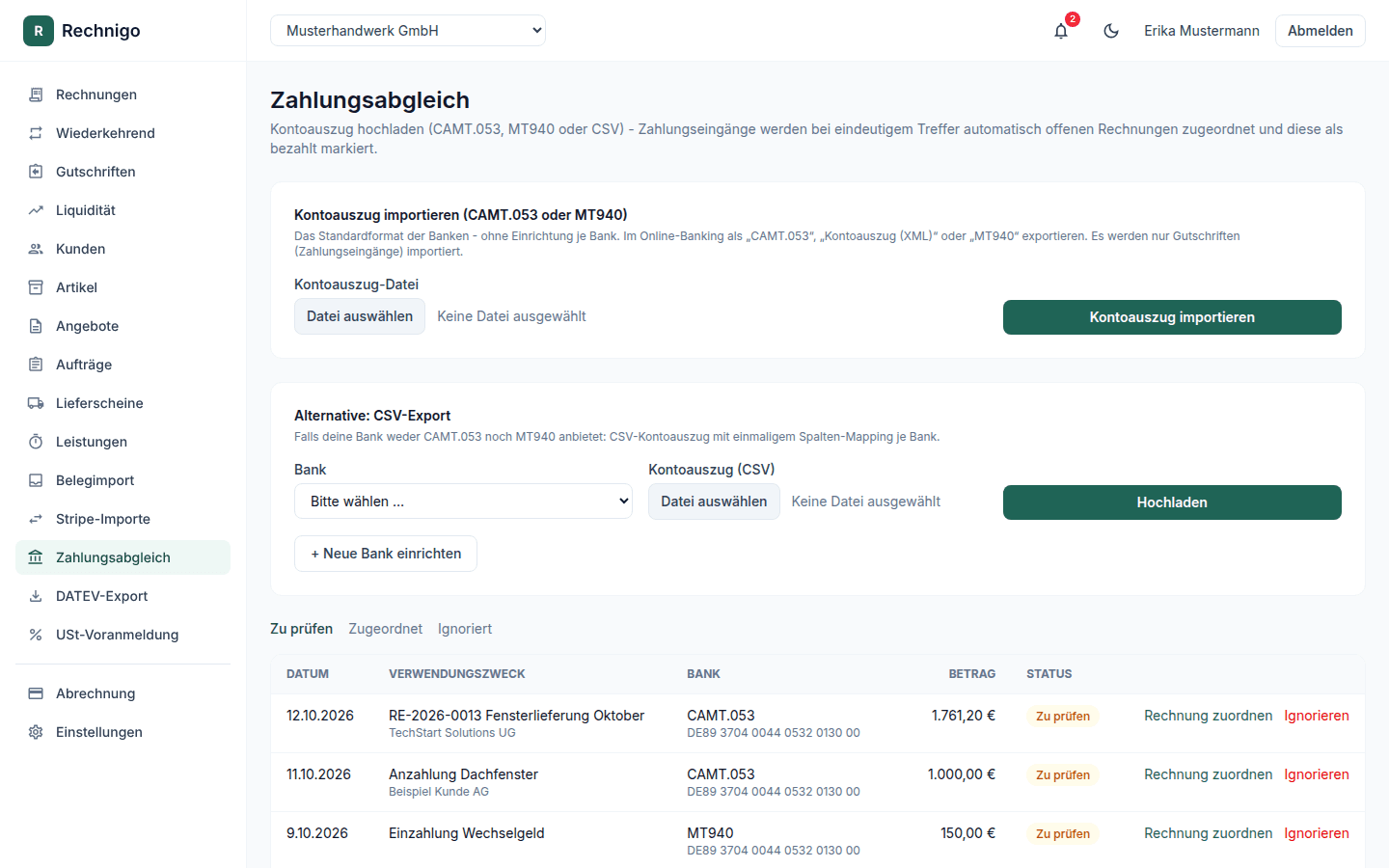Open Rechnungen in the sidebar
Image resolution: width=1389 pixels, height=868 pixels.
[123, 95]
